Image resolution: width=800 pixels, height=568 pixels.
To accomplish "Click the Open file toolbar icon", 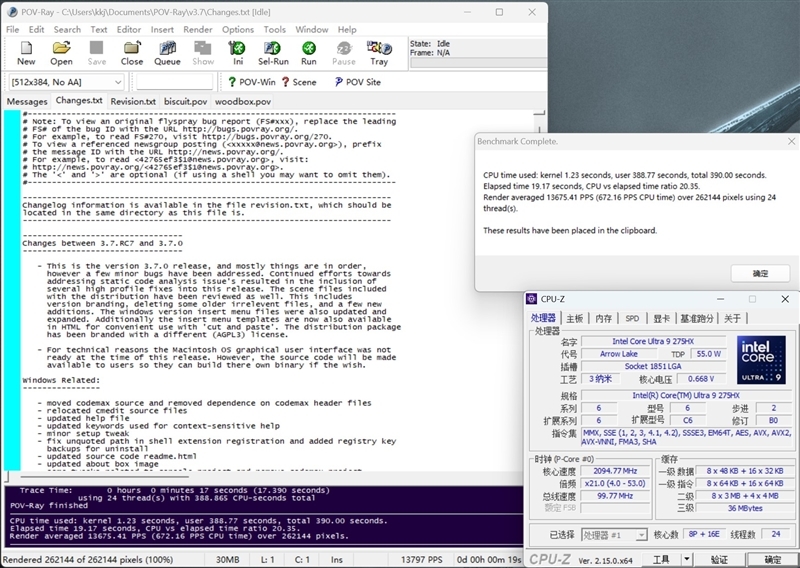I will (61, 53).
